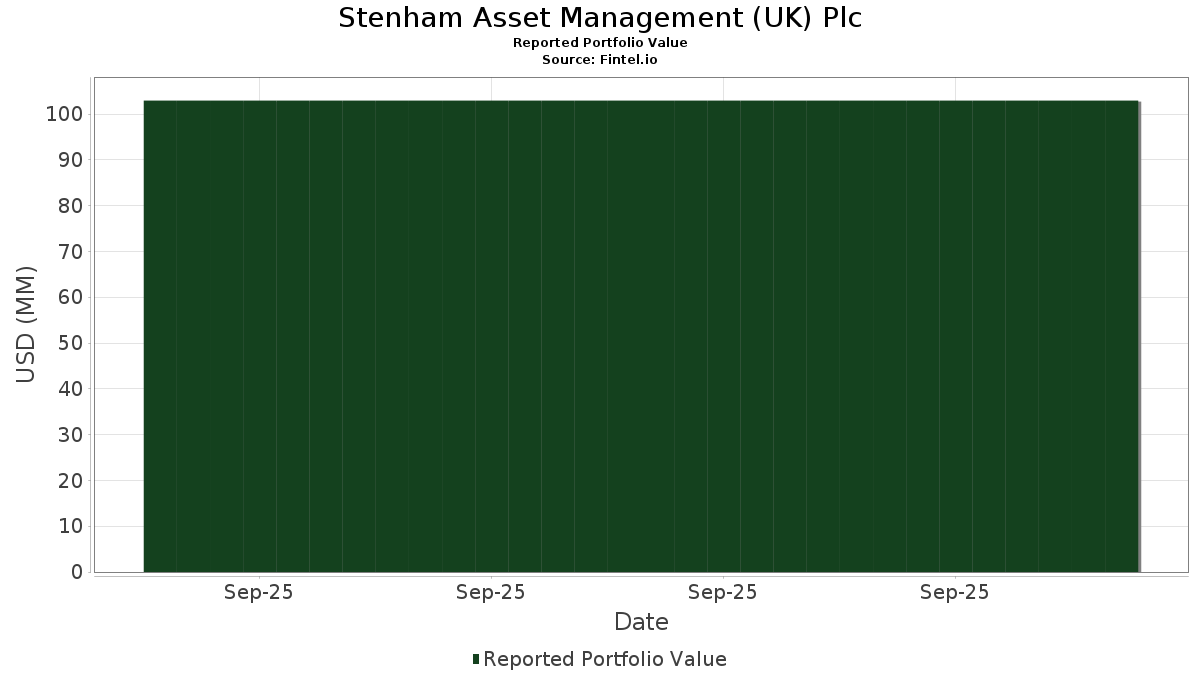Select the 70 y-axis tick label

[69, 252]
